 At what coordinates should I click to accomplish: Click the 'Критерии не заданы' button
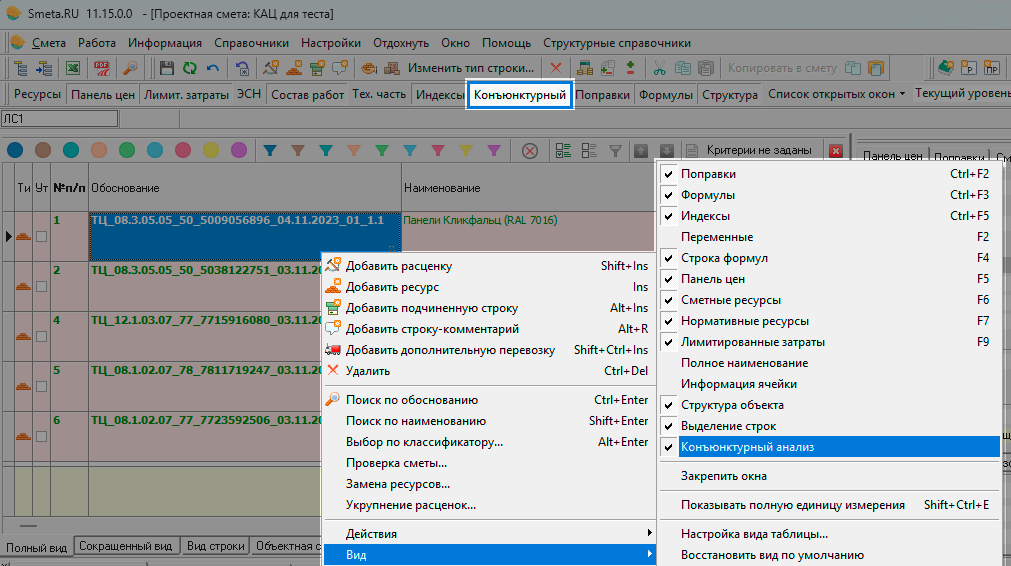[758, 150]
